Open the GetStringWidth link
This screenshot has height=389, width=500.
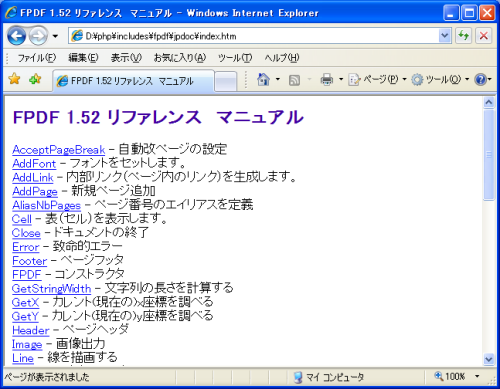coord(51,289)
